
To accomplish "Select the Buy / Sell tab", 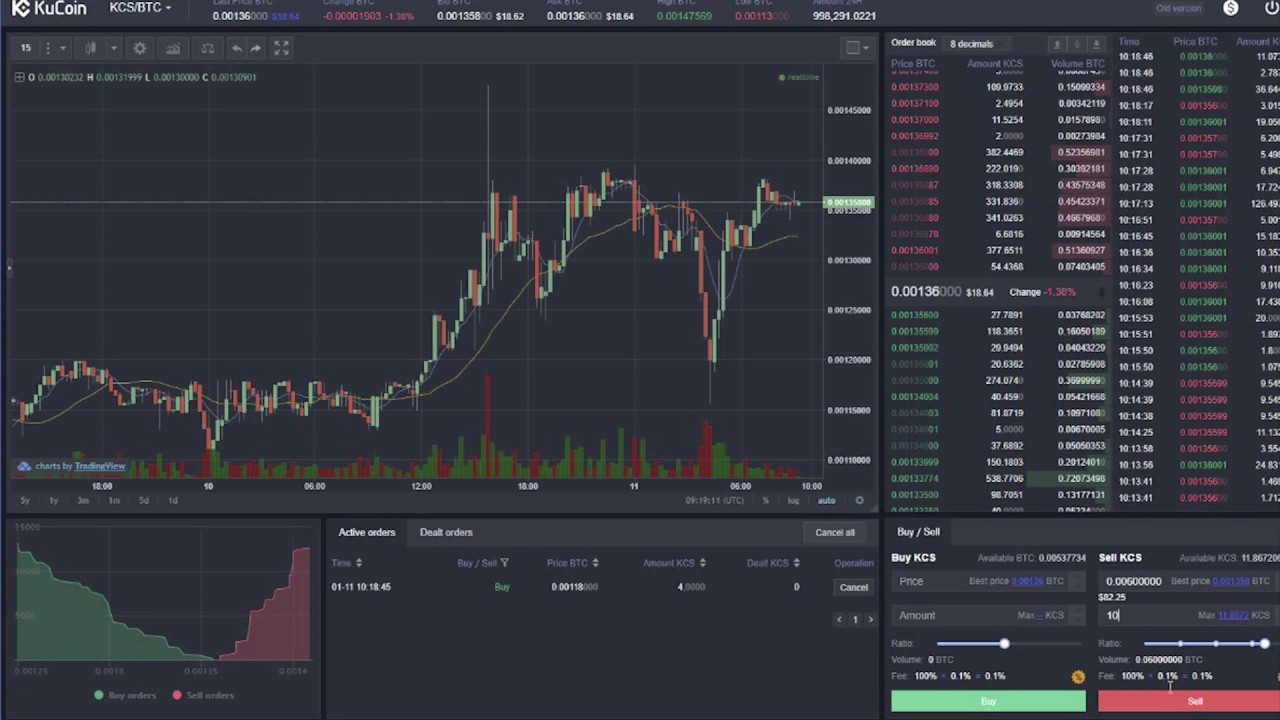I will point(918,532).
